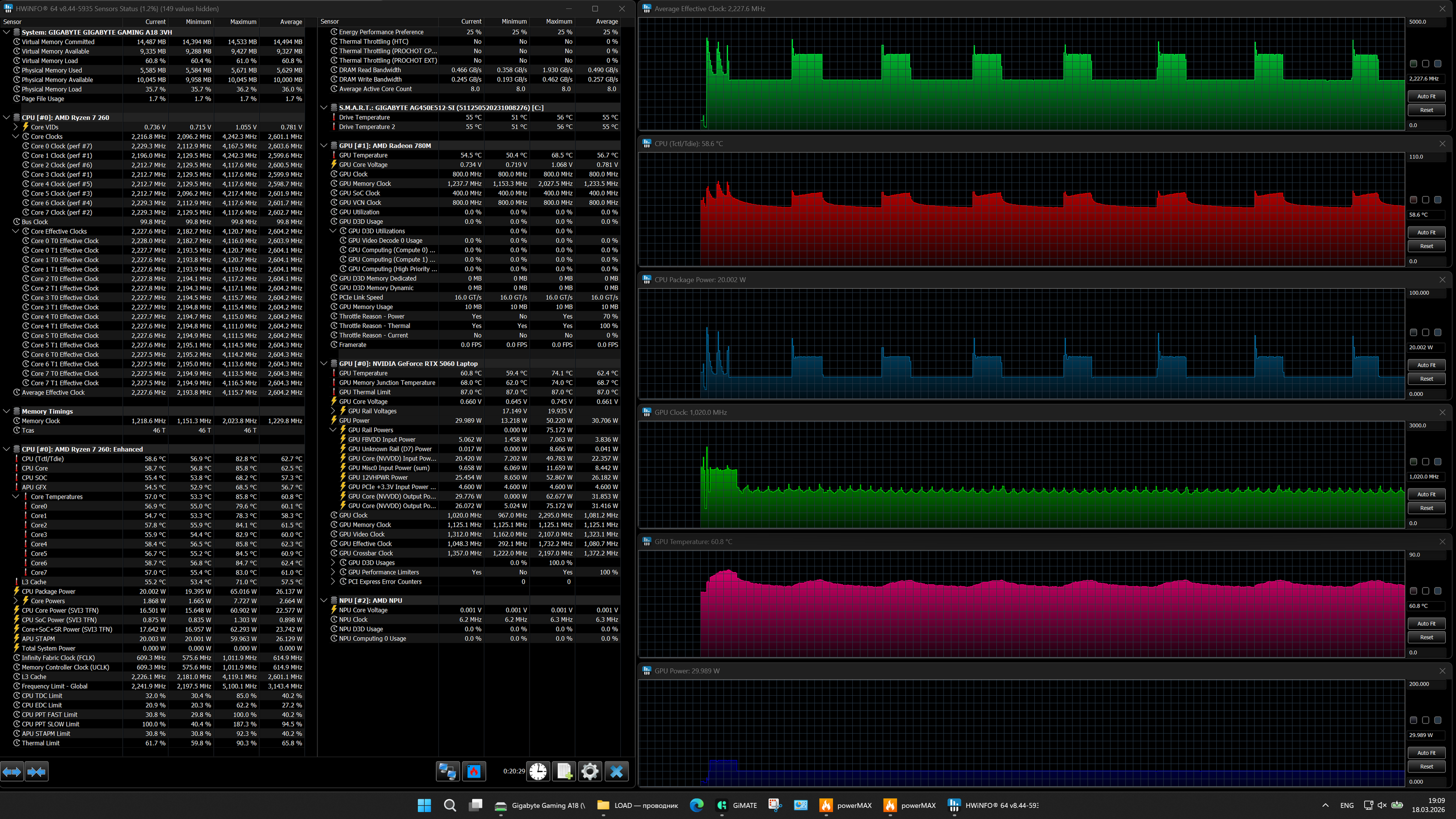
Task: Click Auto Fit on GPU Temperature graph
Action: 1426,623
